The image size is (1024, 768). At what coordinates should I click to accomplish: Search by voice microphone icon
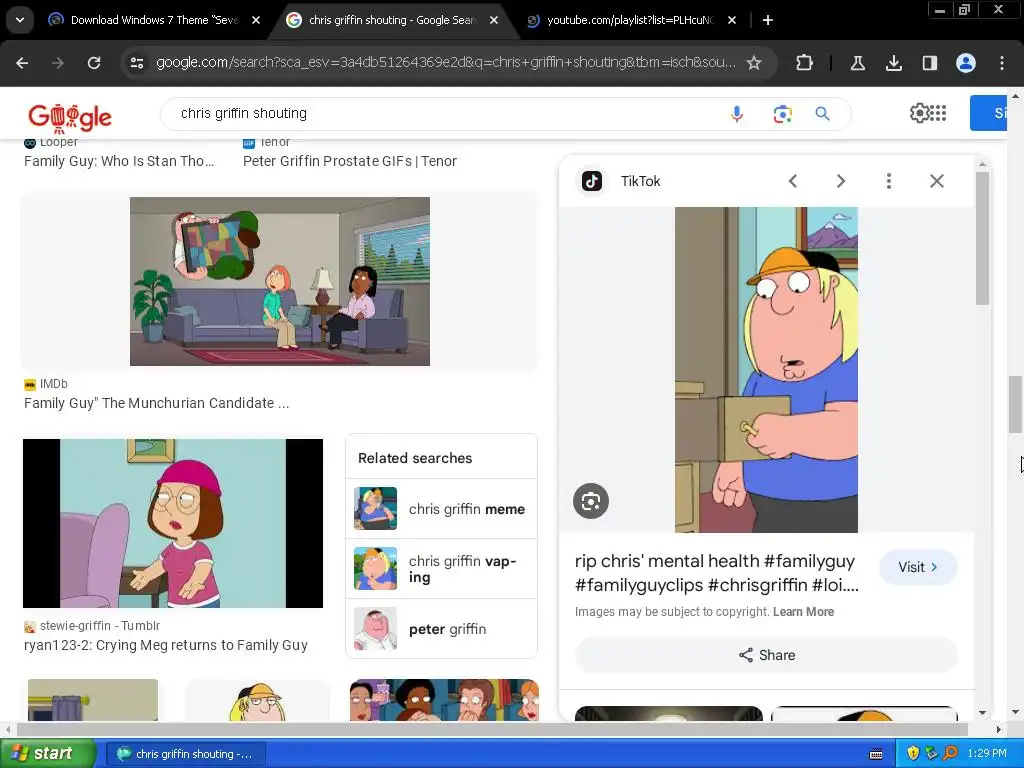737,114
